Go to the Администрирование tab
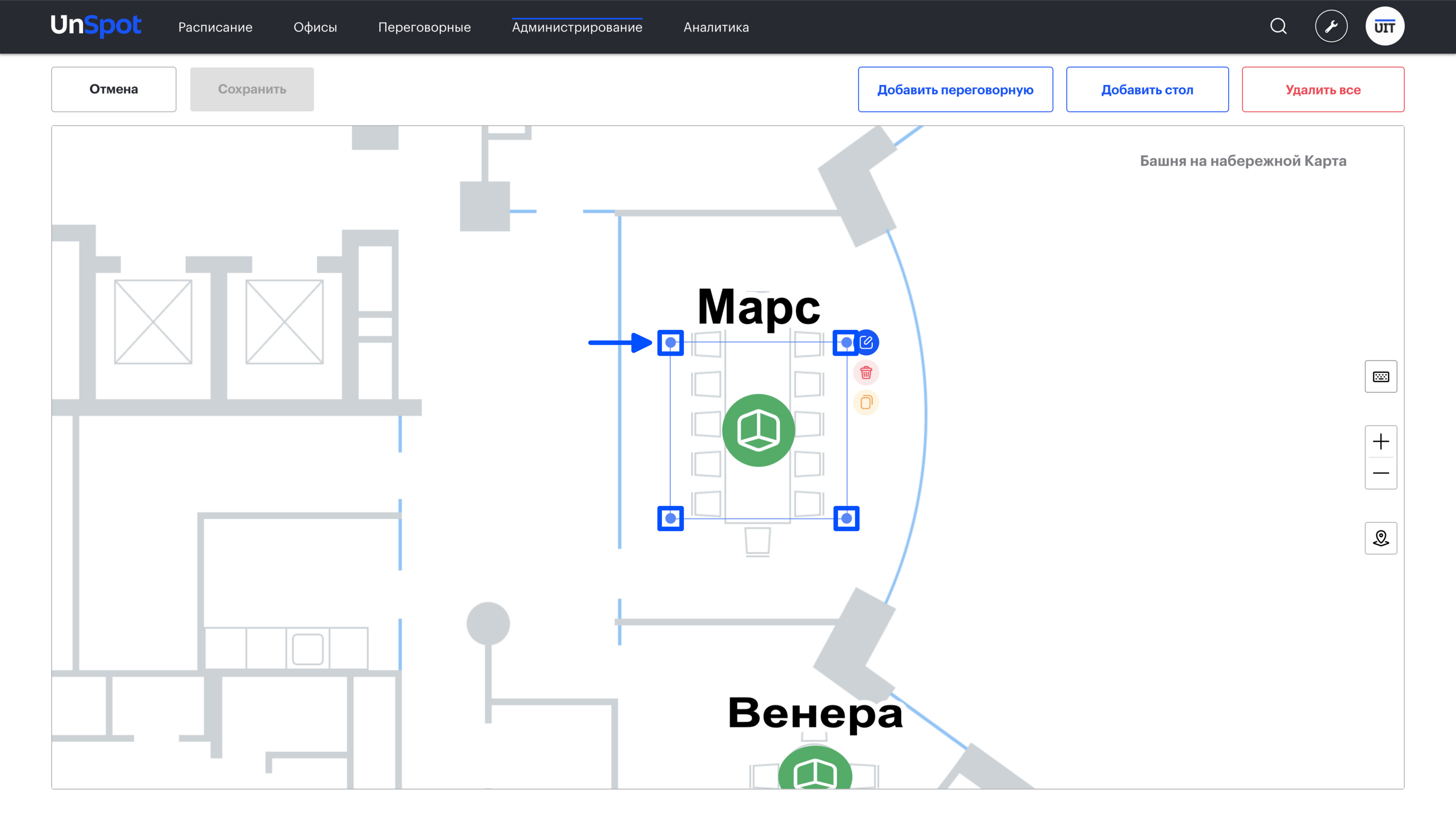The image size is (1456, 818). tap(577, 27)
